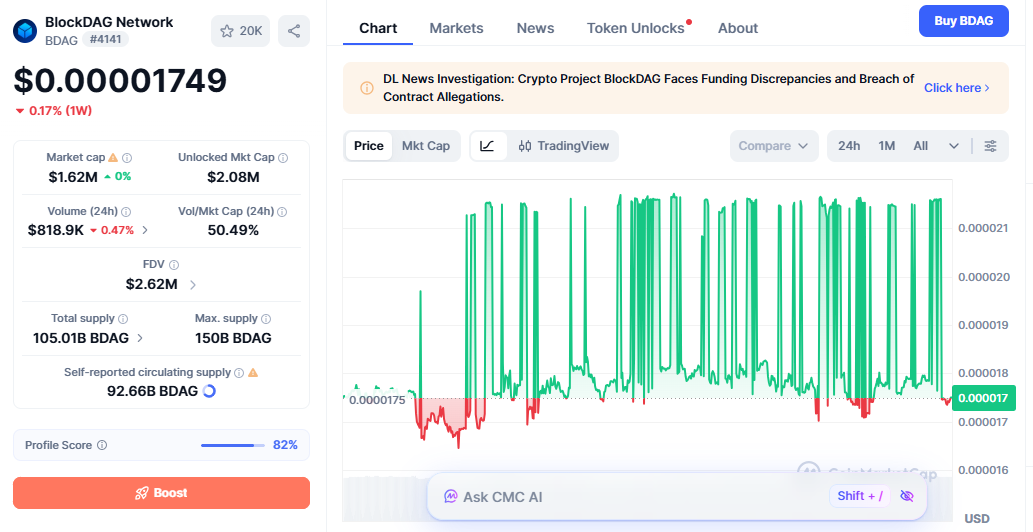The image size is (1033, 532).
Task: Click the 82% Profile Score value
Action: pyautogui.click(x=285, y=445)
